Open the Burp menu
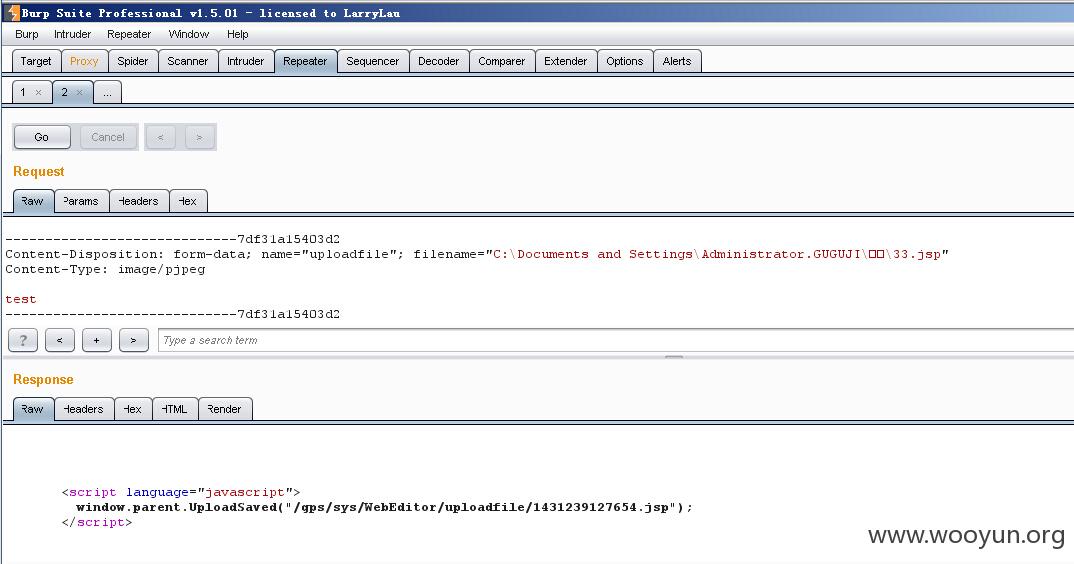Screen dimensions: 1074x564 tap(27, 34)
